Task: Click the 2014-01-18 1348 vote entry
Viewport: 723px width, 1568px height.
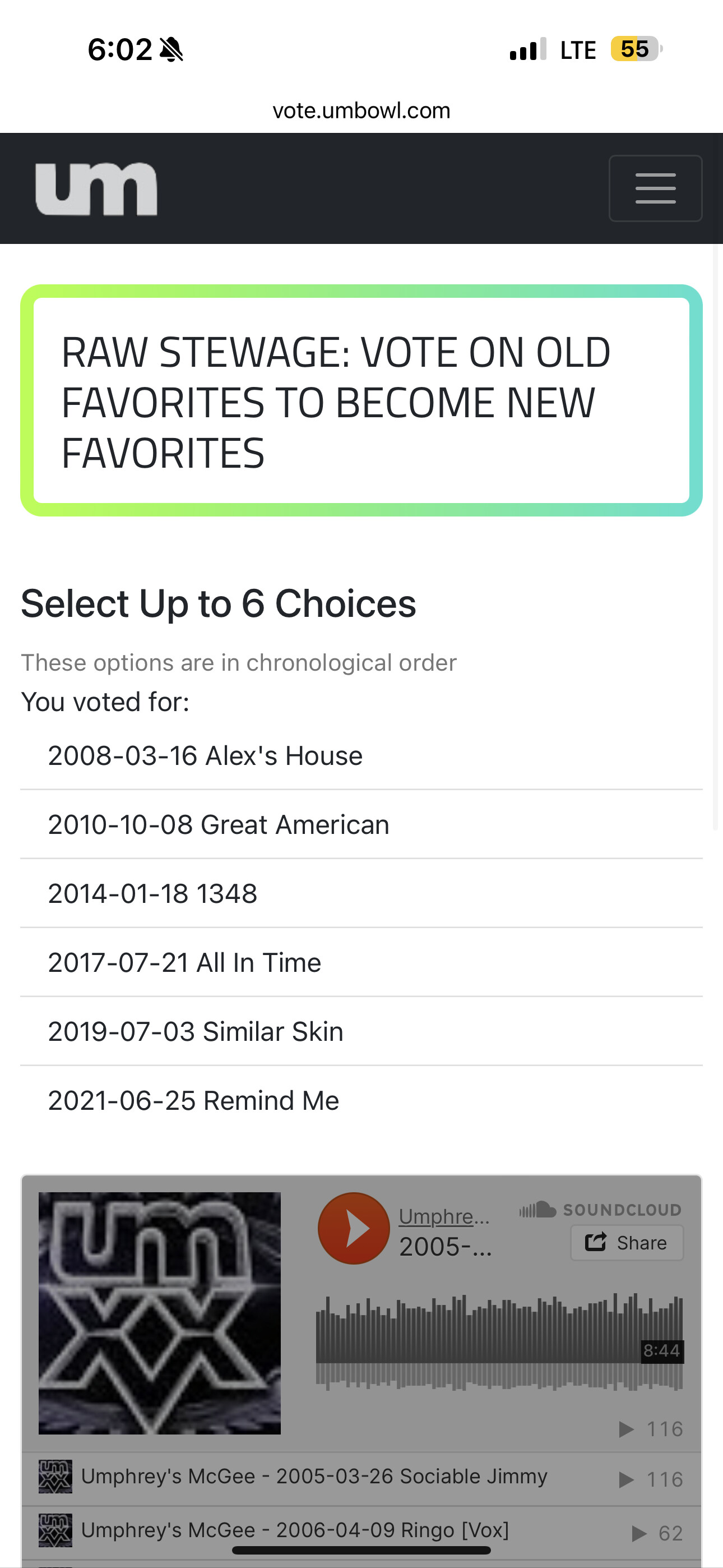Action: (153, 893)
